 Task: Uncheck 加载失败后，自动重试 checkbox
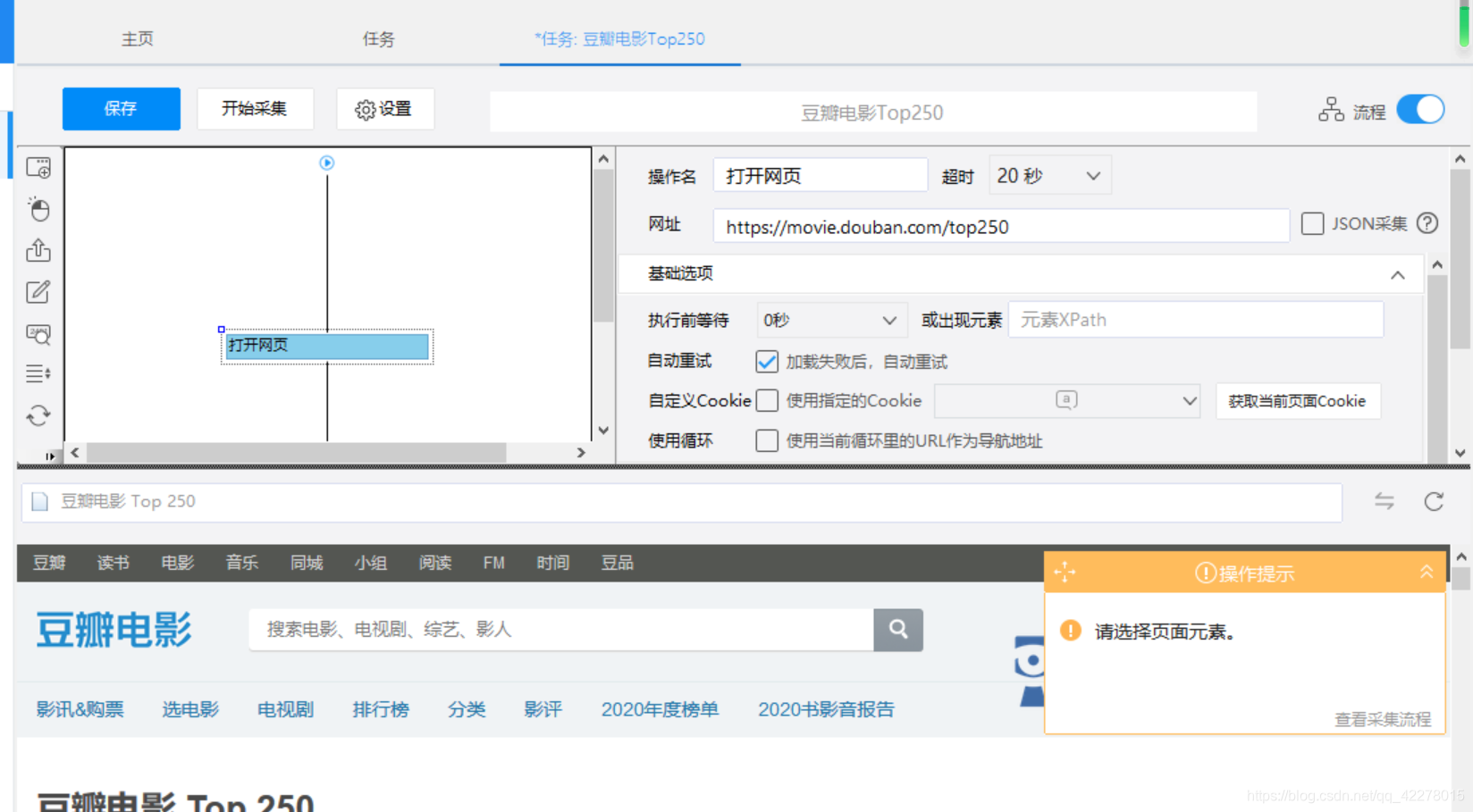(767, 362)
